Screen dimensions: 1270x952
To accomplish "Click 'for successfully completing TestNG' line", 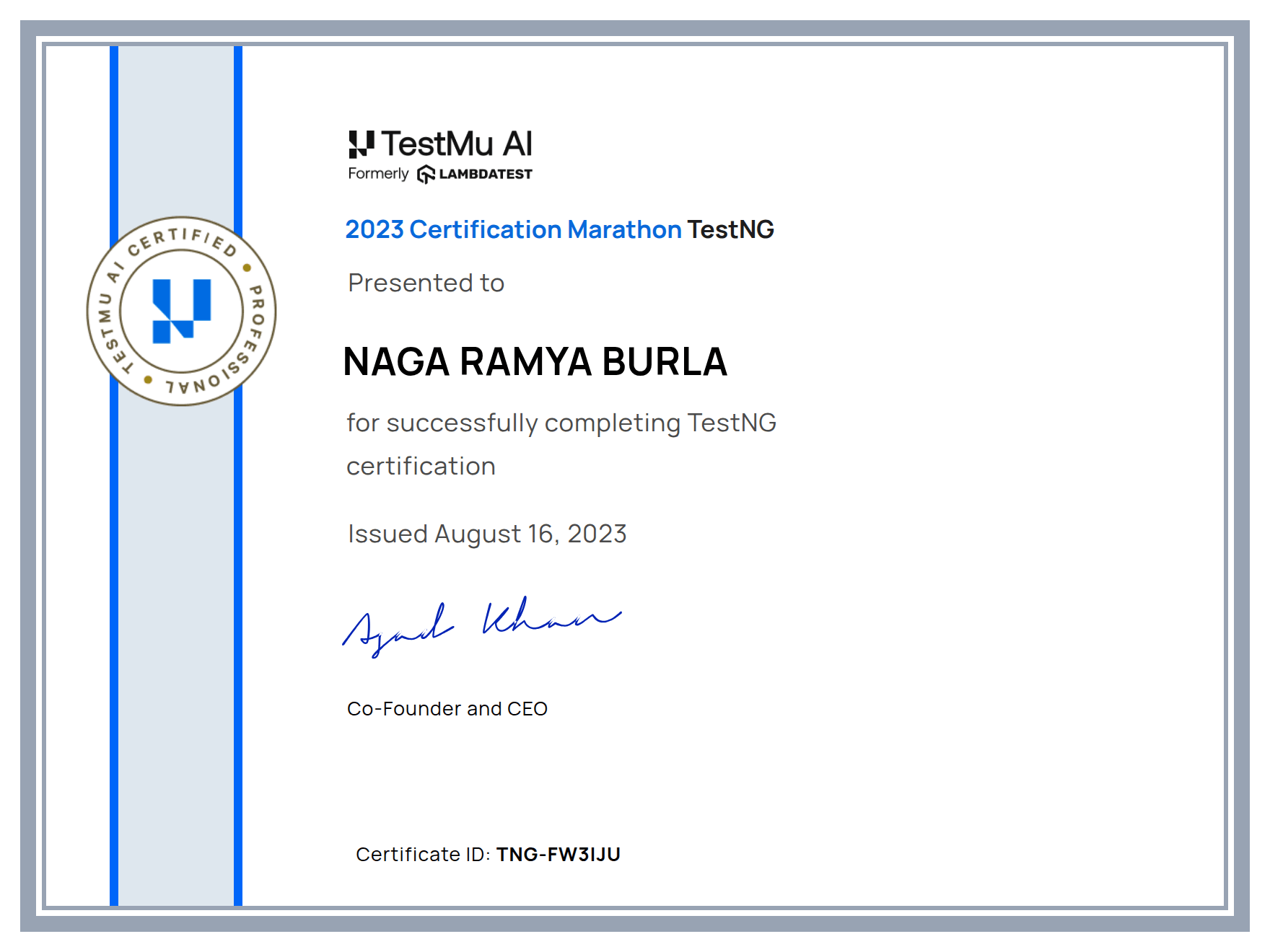I will coord(561,423).
